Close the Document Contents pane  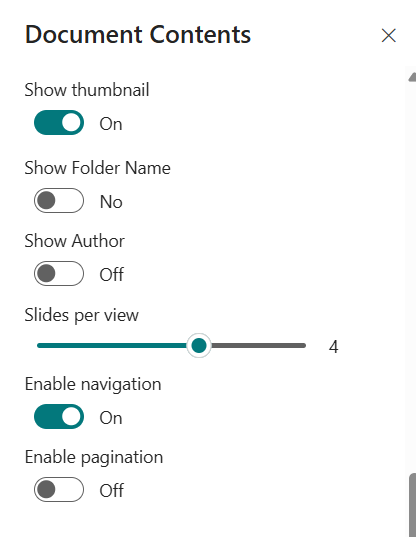[389, 36]
